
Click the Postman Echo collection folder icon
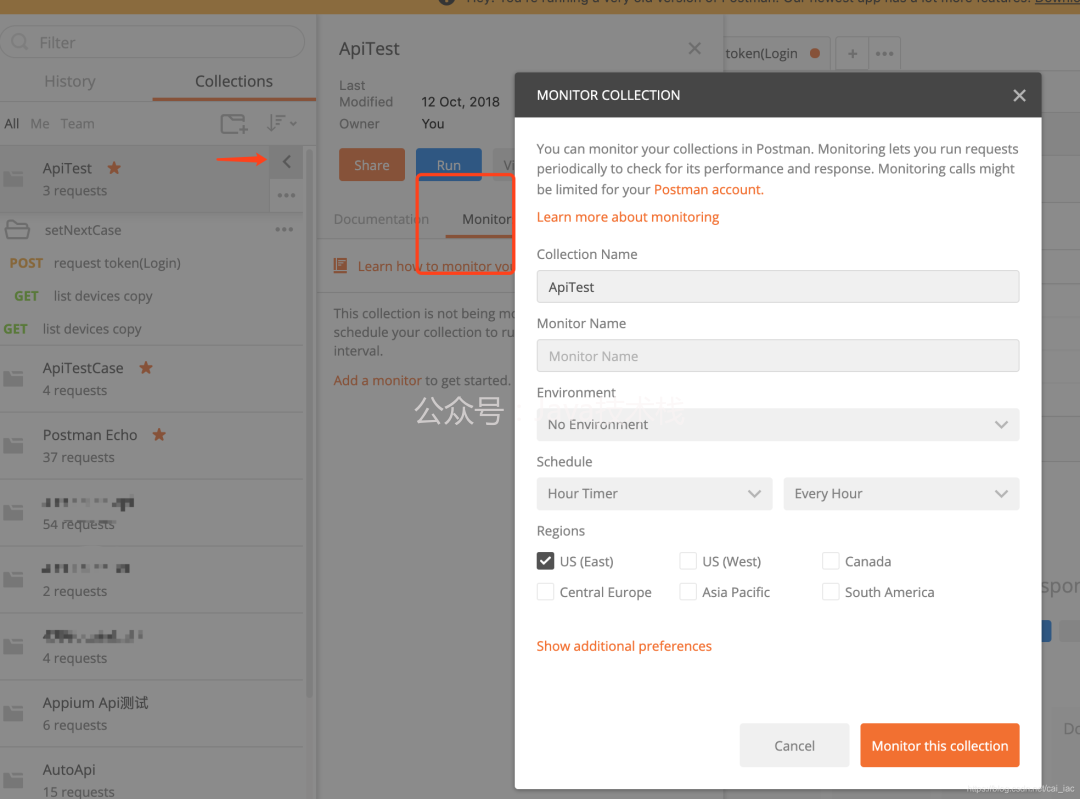click(x=13, y=445)
